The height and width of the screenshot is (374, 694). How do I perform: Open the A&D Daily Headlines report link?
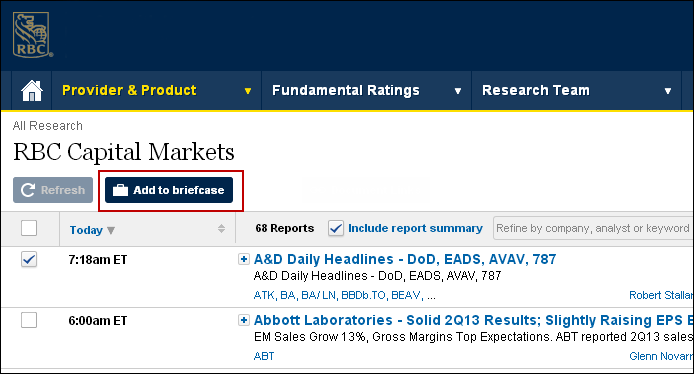(405, 259)
